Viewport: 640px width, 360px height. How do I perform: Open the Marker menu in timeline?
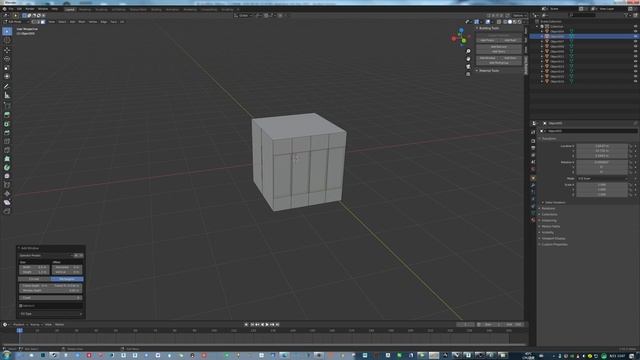[60, 324]
